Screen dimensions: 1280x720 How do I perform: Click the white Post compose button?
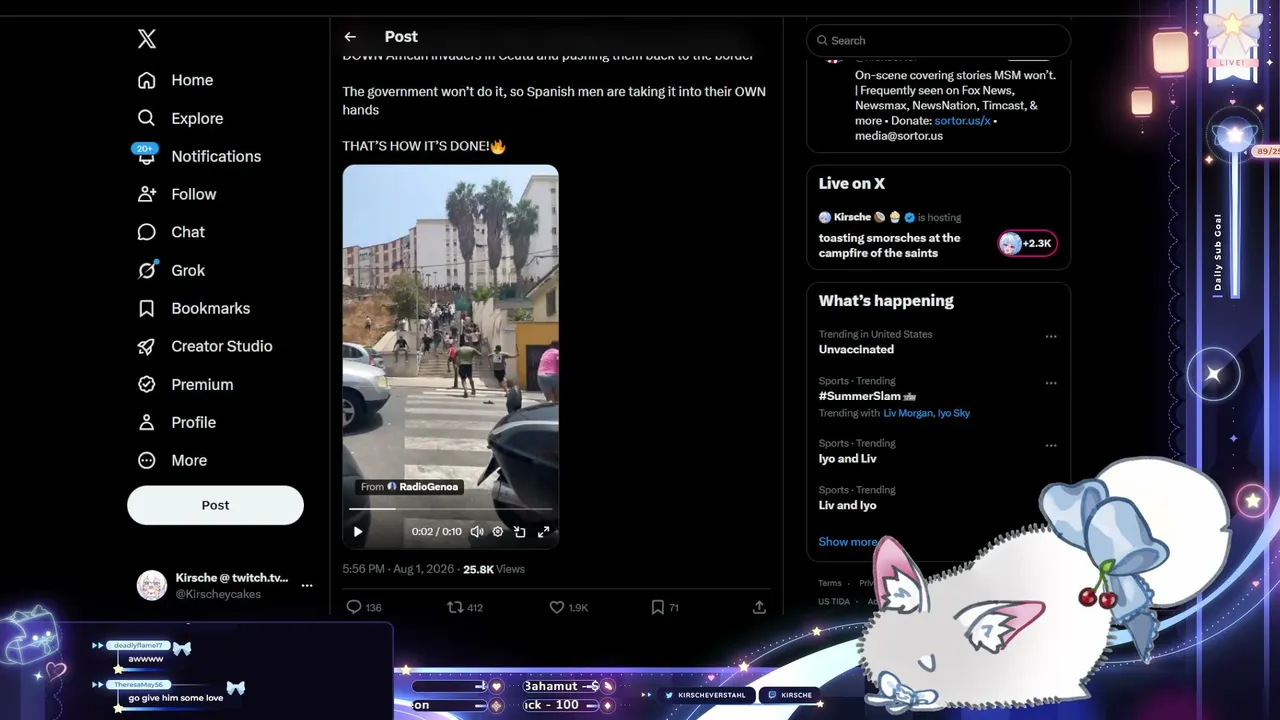[215, 505]
